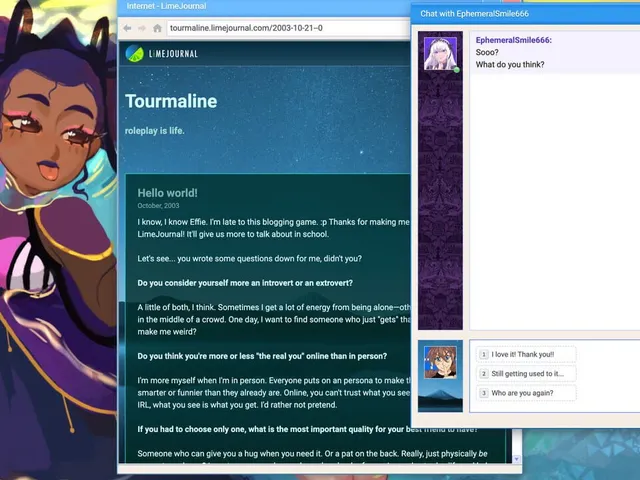The image size is (640, 480).
Task: Choose reply "I love it! Thank you!!"
Action: (x=526, y=354)
